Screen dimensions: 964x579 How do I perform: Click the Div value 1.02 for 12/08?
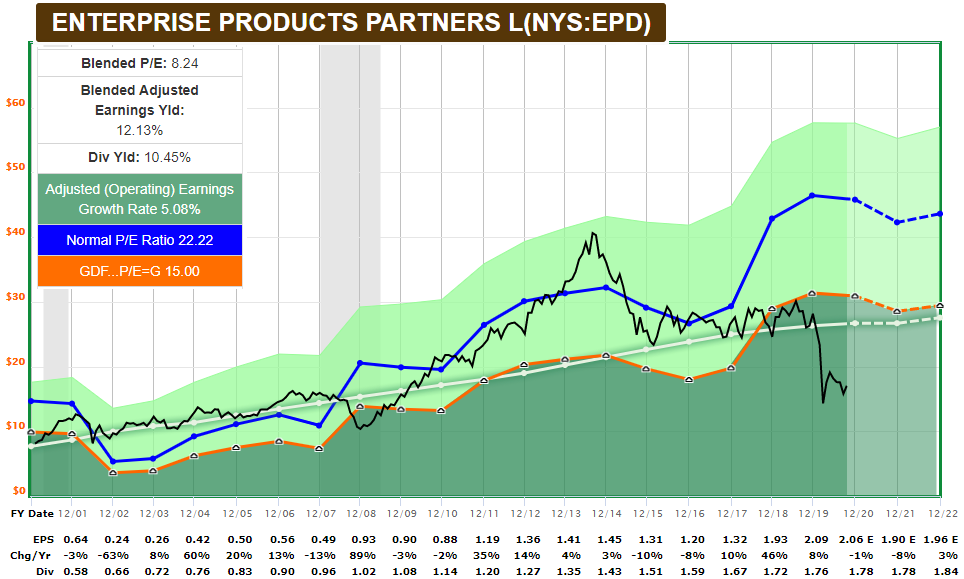tap(364, 572)
